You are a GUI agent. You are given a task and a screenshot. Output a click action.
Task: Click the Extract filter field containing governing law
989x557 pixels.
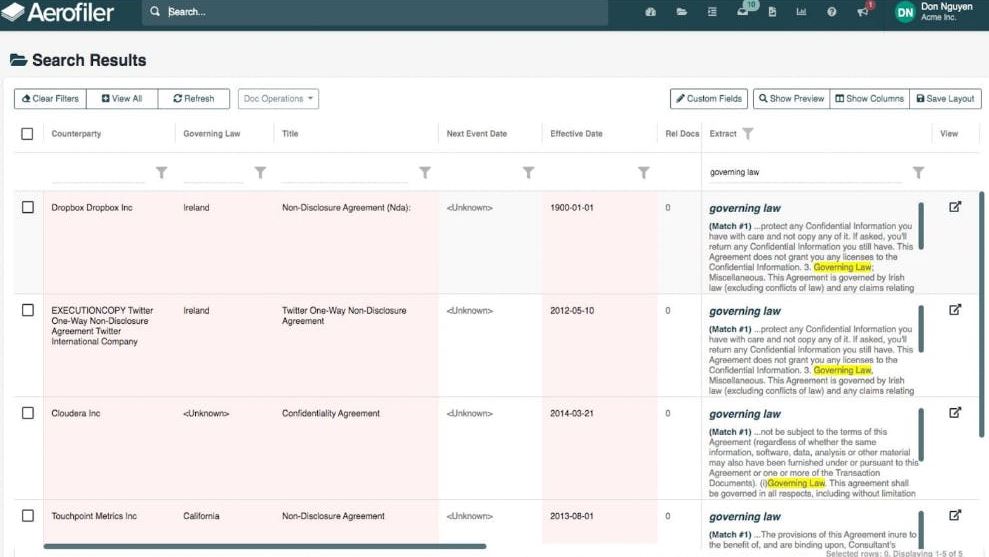click(x=805, y=172)
